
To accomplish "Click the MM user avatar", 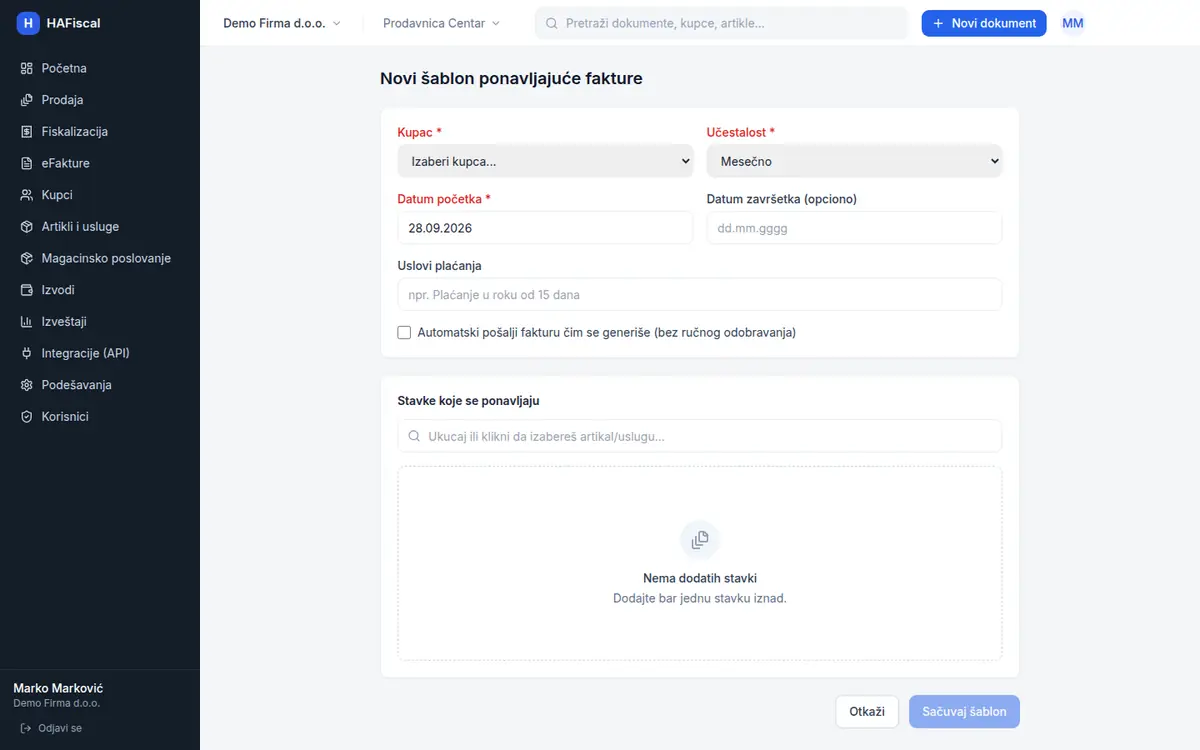I will coord(1073,23).
